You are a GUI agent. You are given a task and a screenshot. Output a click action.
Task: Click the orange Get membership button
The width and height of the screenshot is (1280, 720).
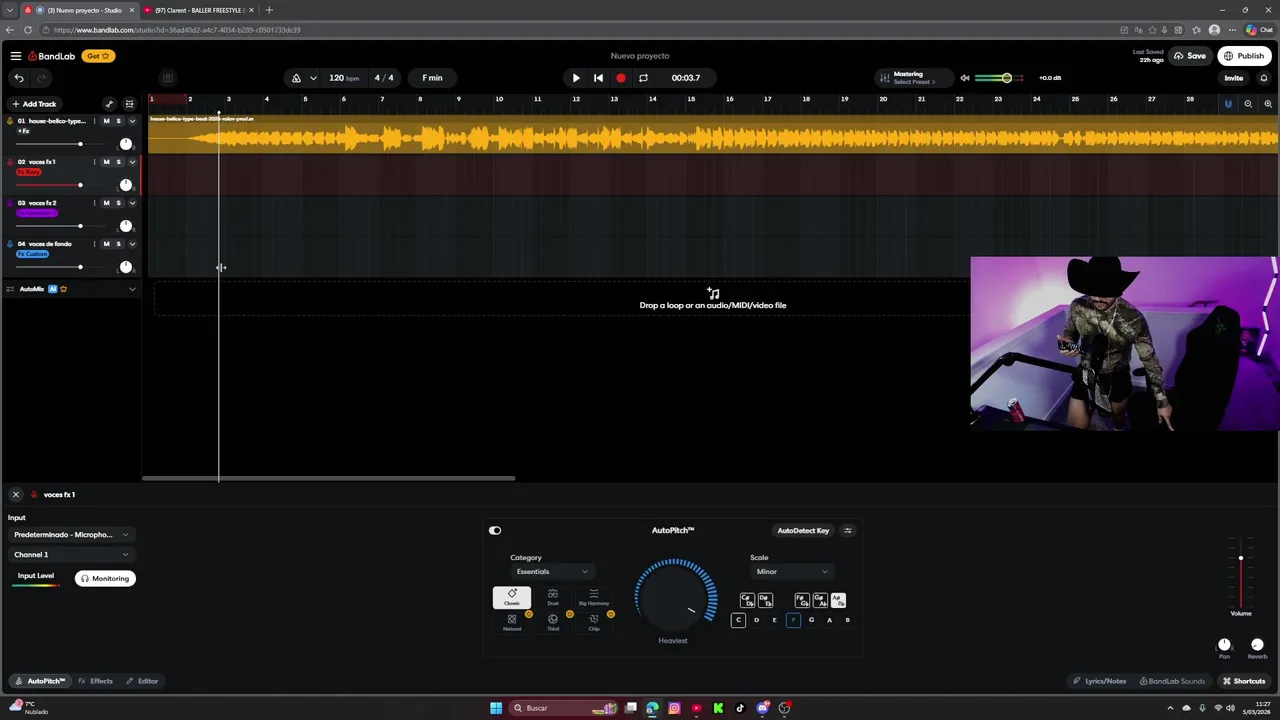point(97,56)
